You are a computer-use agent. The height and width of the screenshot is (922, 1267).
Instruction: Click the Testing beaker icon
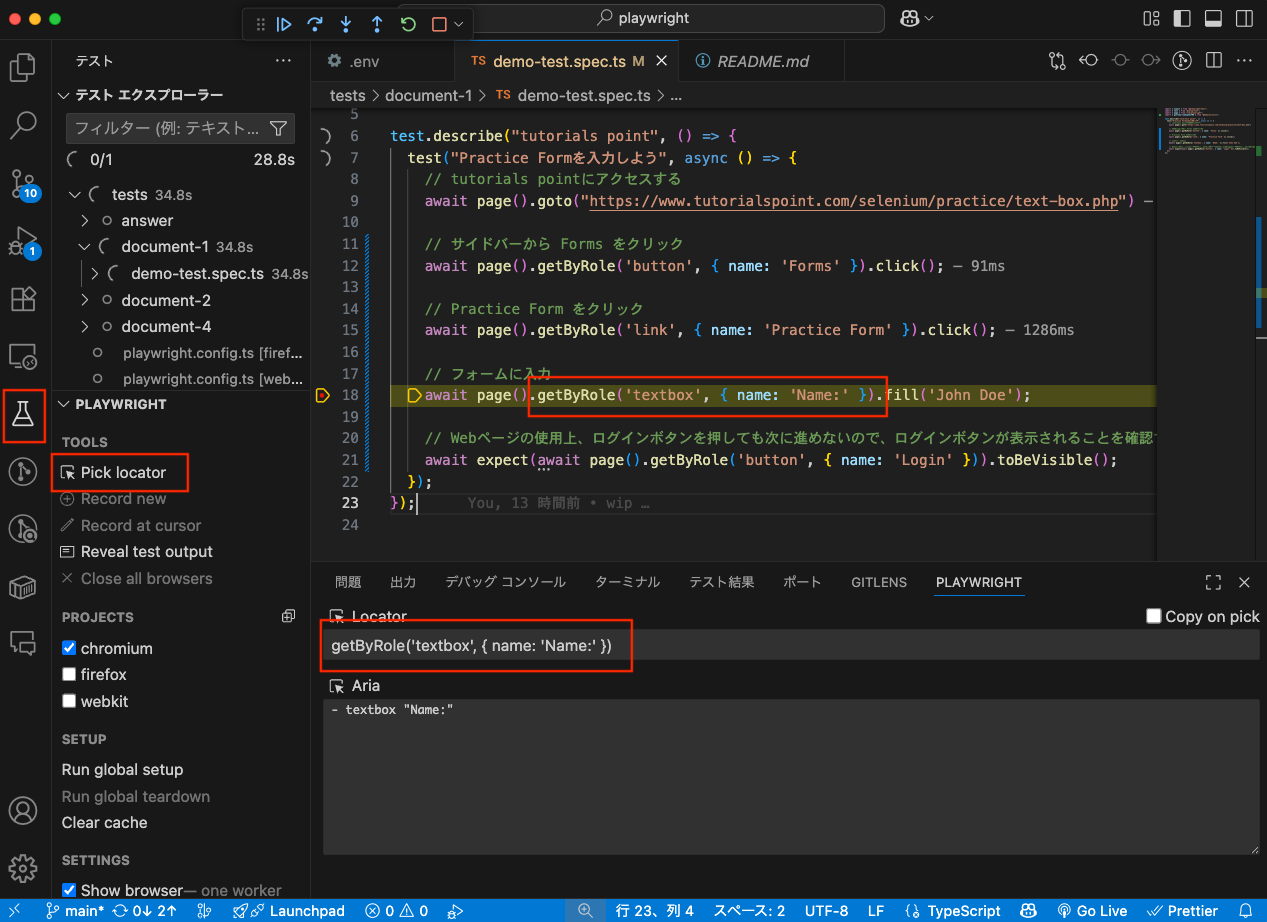[x=23, y=415]
